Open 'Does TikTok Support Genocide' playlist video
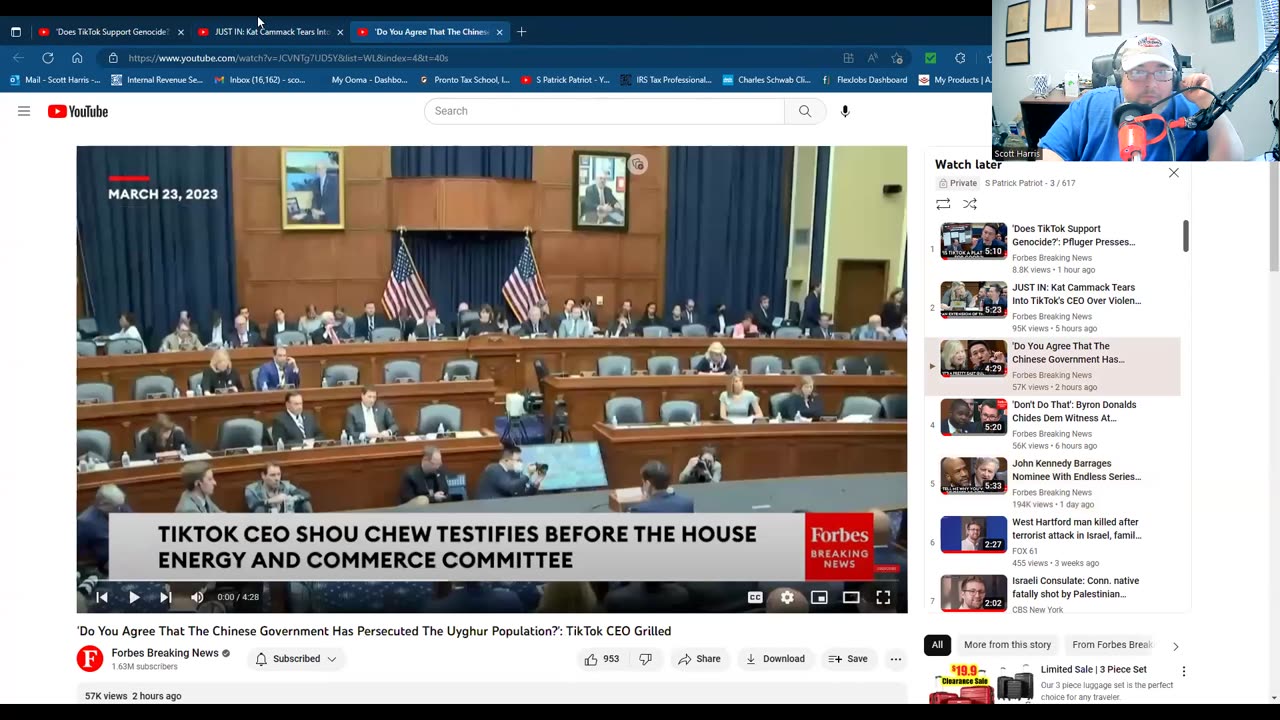Viewport: 1280px width, 720px height. [x=1054, y=249]
